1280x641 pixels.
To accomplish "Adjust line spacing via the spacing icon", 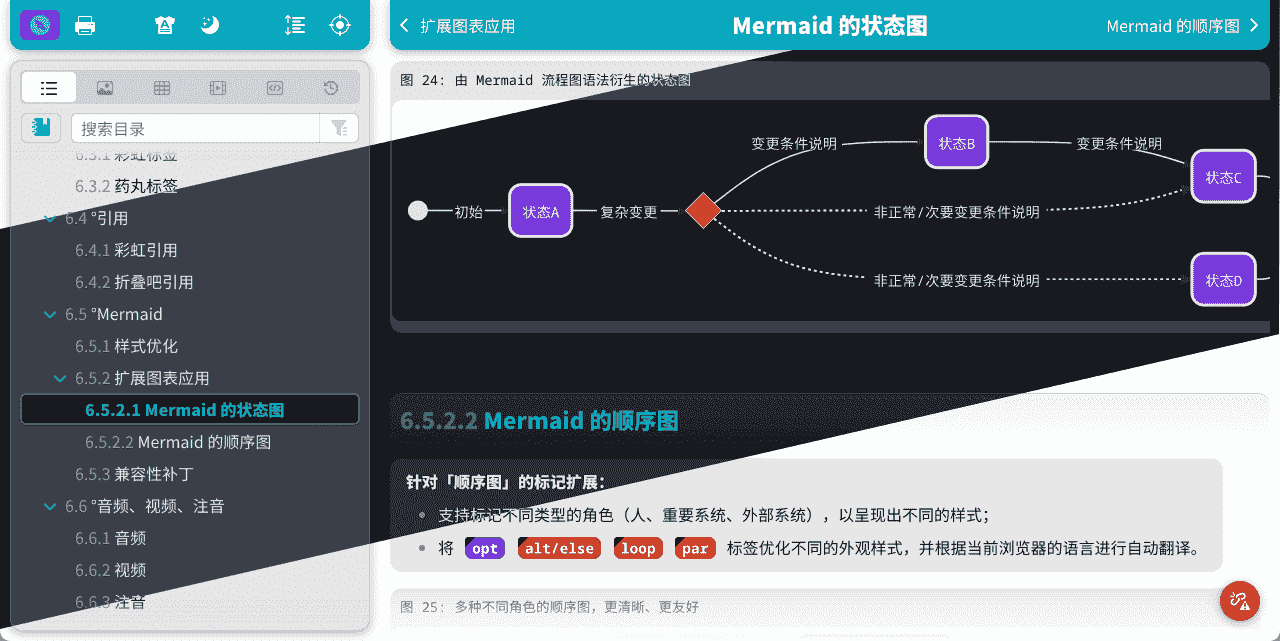I will pos(295,25).
